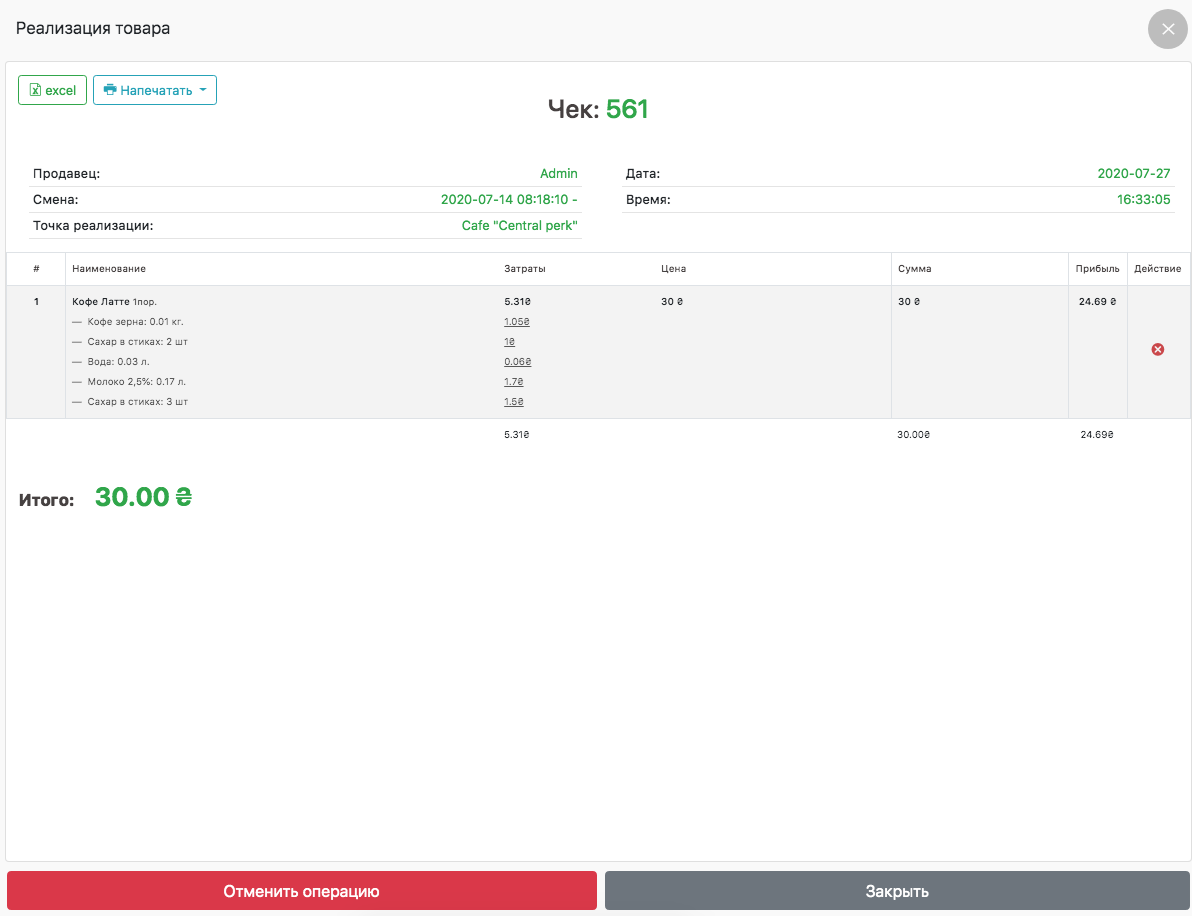Click the Наименование column header

click(109, 269)
